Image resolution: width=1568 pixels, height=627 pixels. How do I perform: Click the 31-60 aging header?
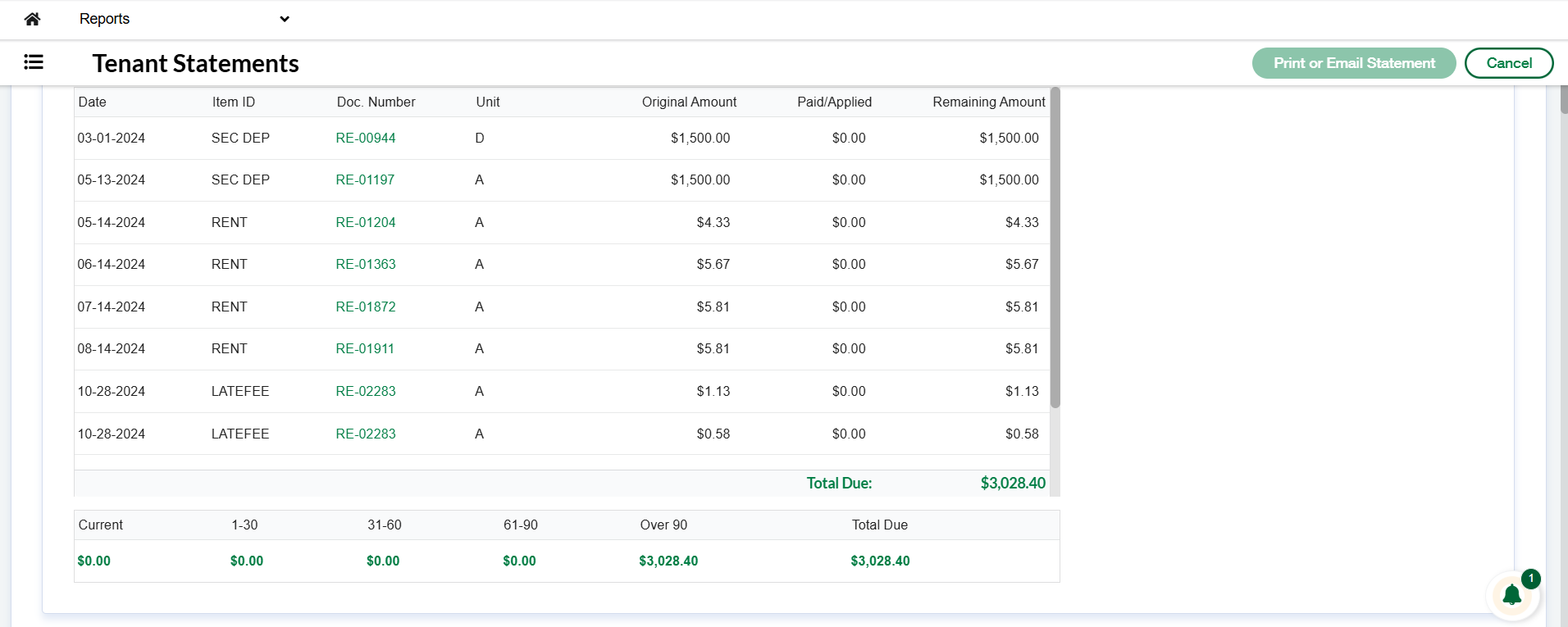pos(385,525)
